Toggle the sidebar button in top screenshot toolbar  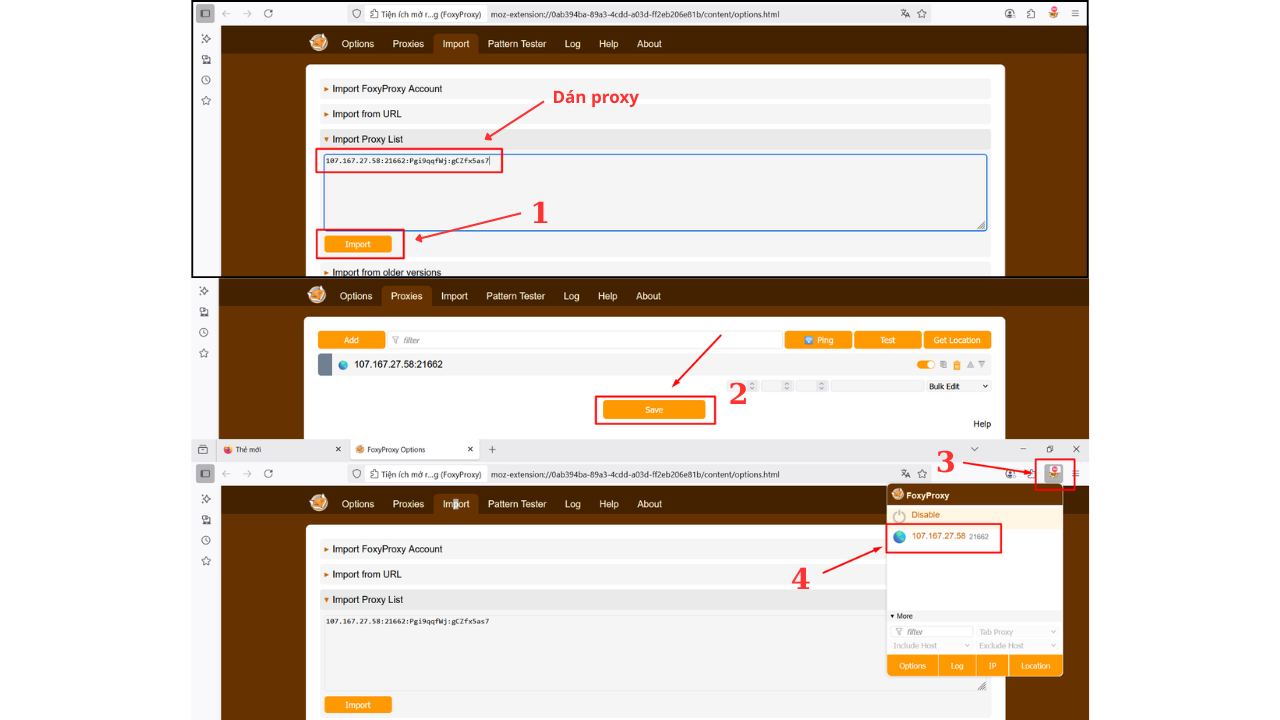click(205, 14)
